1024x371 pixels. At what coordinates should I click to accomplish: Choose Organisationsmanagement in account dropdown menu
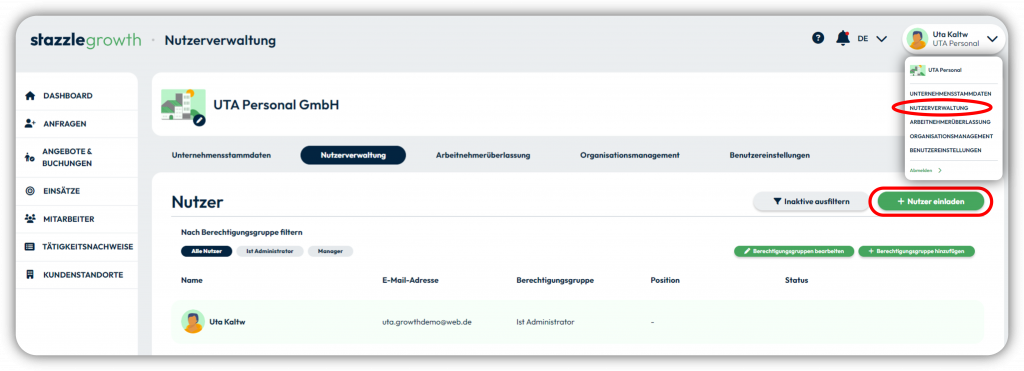[951, 136]
